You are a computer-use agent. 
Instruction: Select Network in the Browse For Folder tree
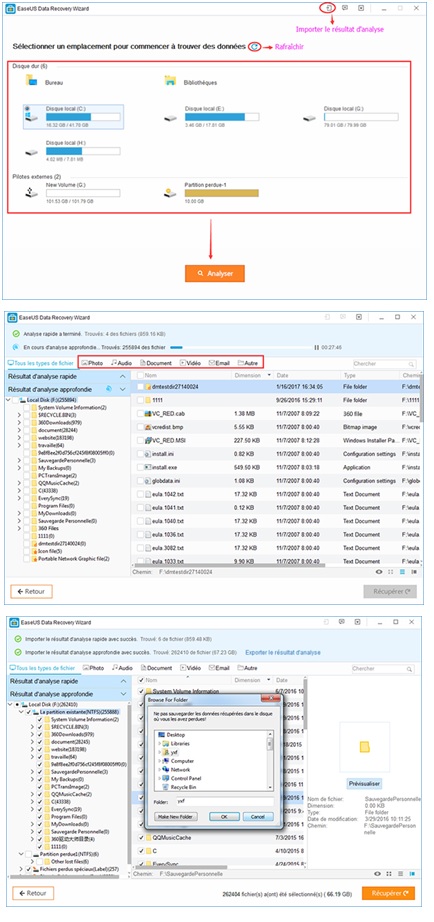click(176, 769)
